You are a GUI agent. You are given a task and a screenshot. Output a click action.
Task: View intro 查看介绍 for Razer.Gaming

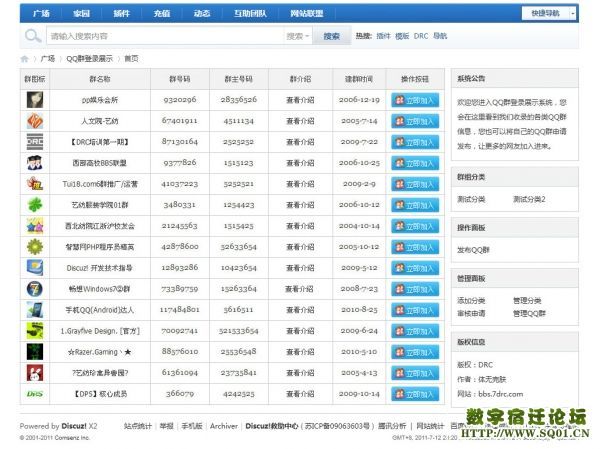(x=300, y=352)
